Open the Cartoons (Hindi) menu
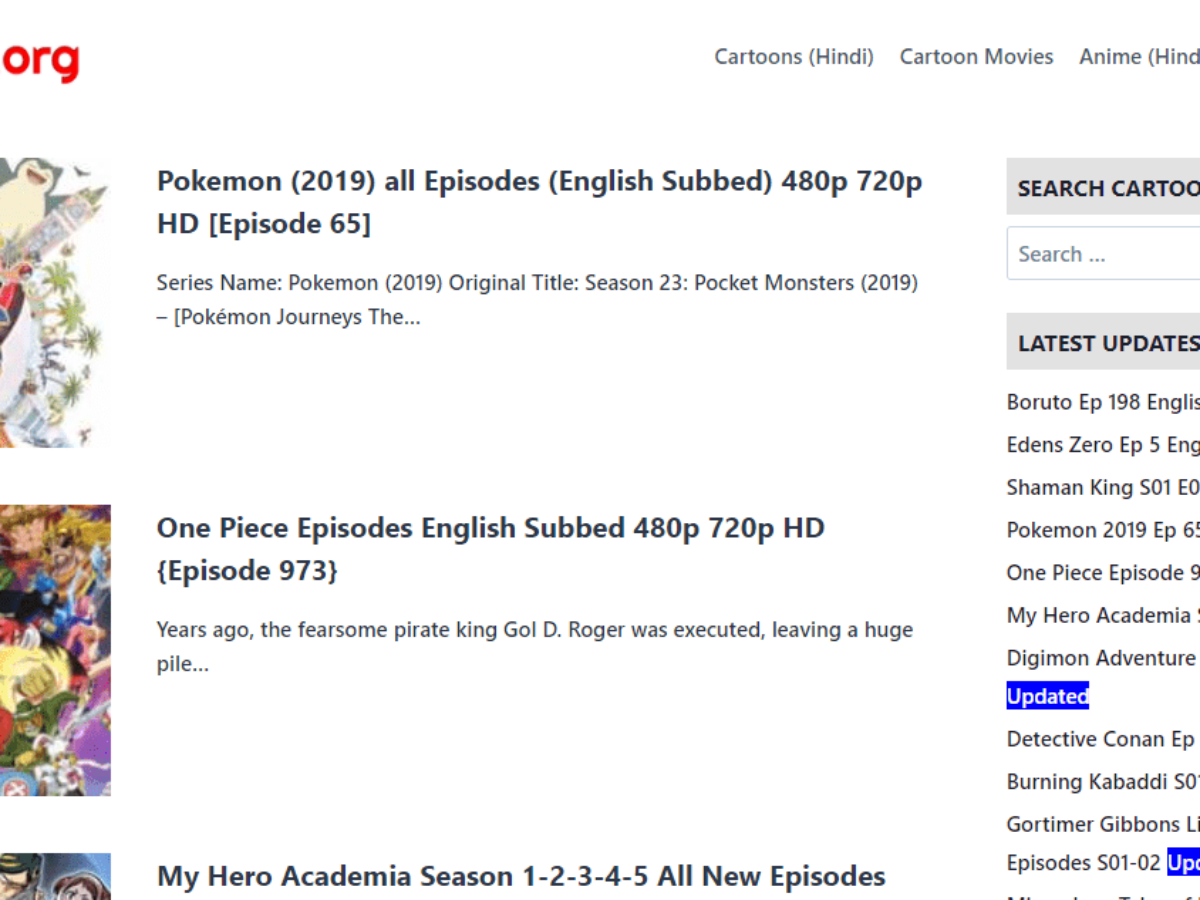This screenshot has height=900, width=1200. tap(794, 57)
